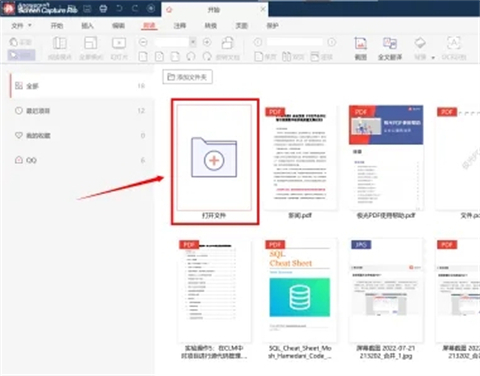Click the rotate document icon labeled 旋转文档
This screenshot has height=376, width=480.
pos(228,48)
